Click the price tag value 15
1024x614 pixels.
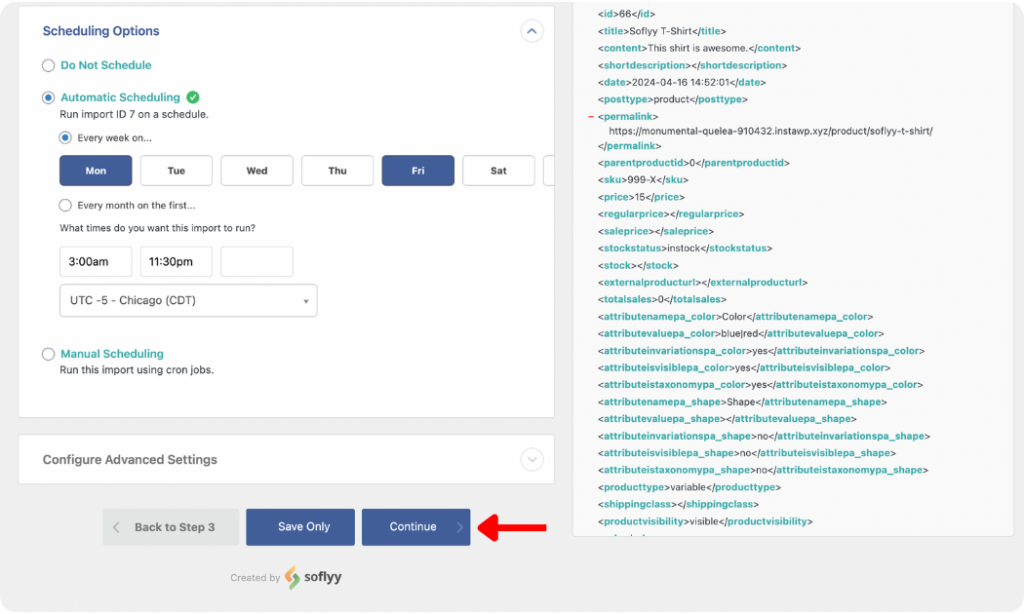click(641, 197)
